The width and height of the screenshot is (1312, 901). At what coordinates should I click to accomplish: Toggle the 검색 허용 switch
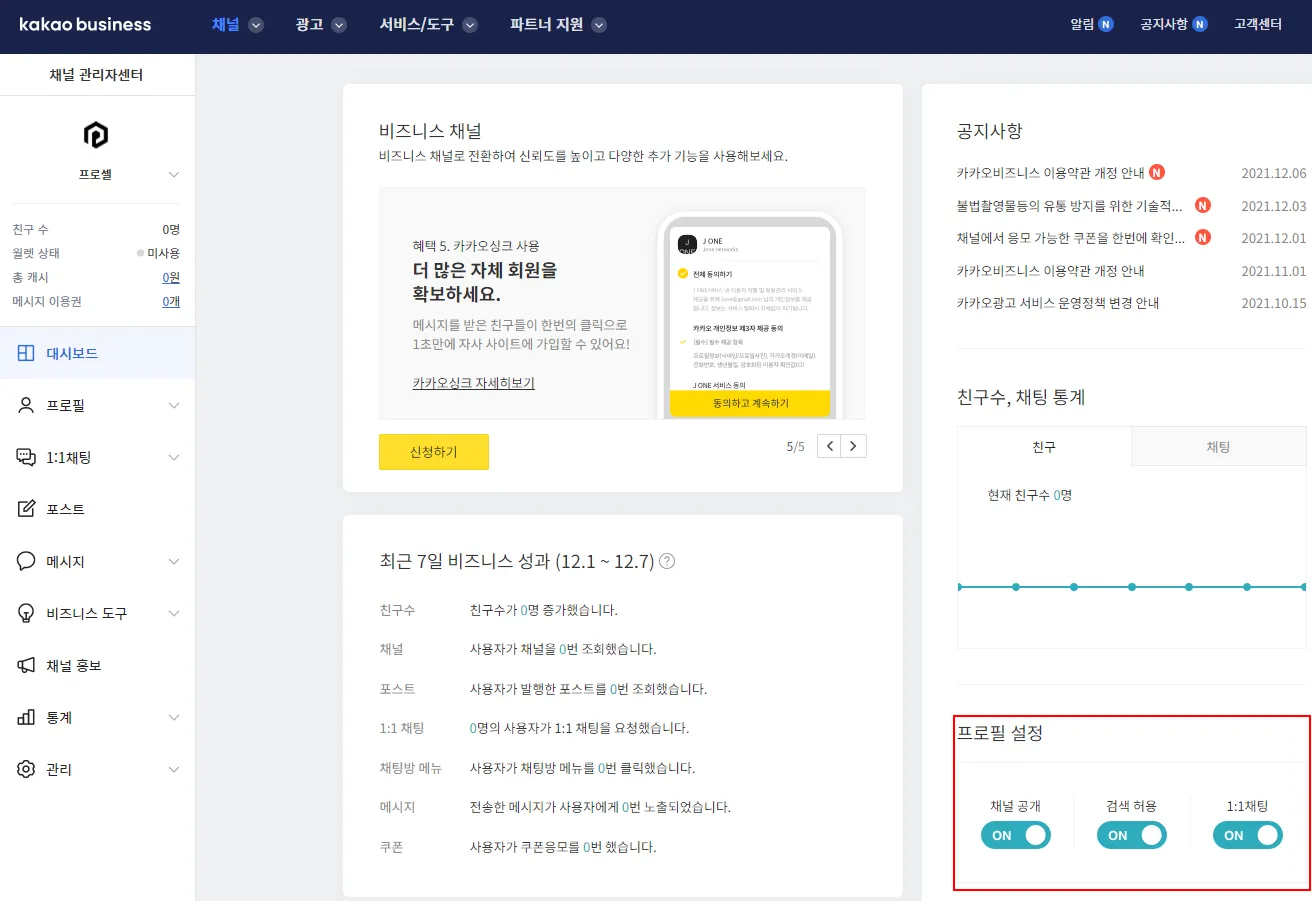1132,835
